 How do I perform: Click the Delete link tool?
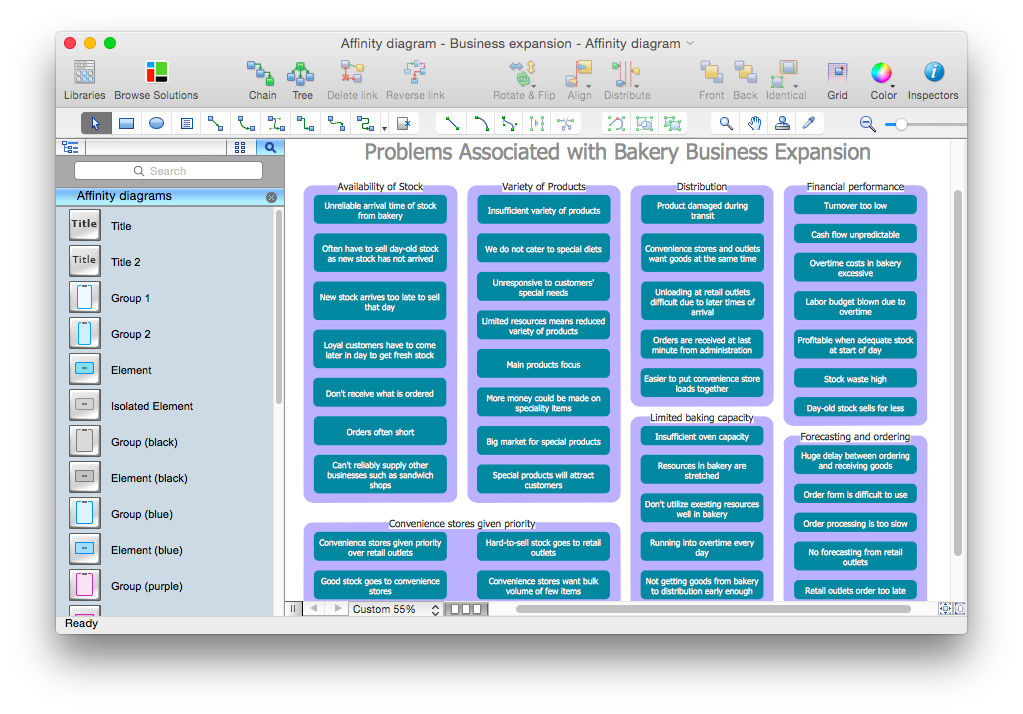[352, 73]
